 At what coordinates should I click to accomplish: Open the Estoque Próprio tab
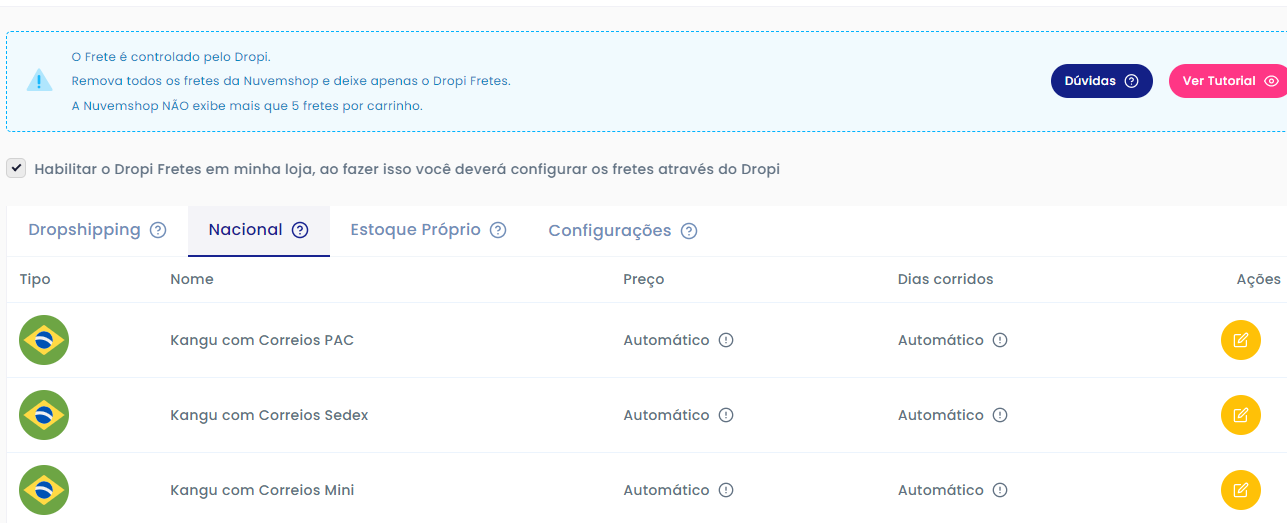tap(428, 230)
